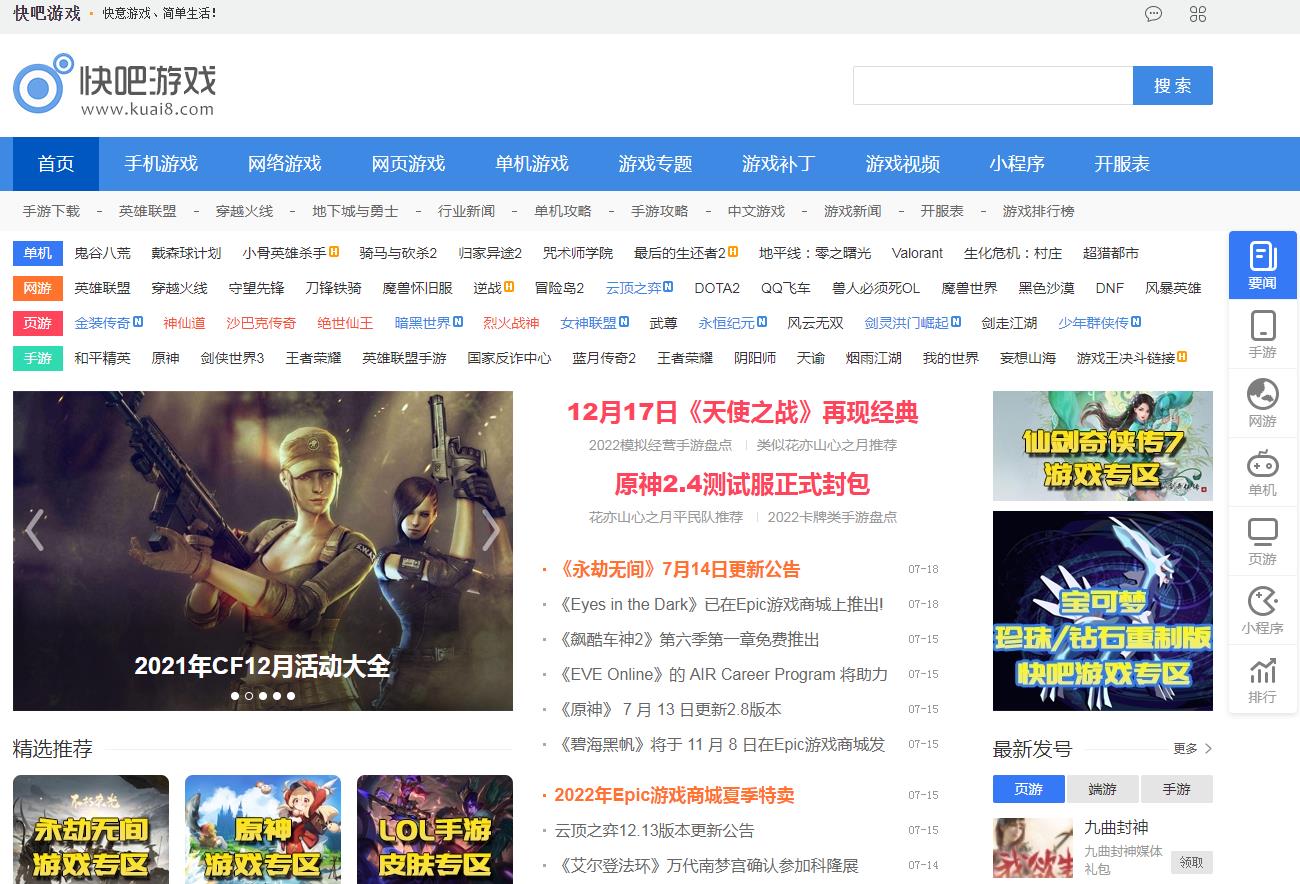Viewport: 1300px width, 884px height.
Task: Open 《永劫无间》7月14日更新公告 article
Action: click(680, 569)
